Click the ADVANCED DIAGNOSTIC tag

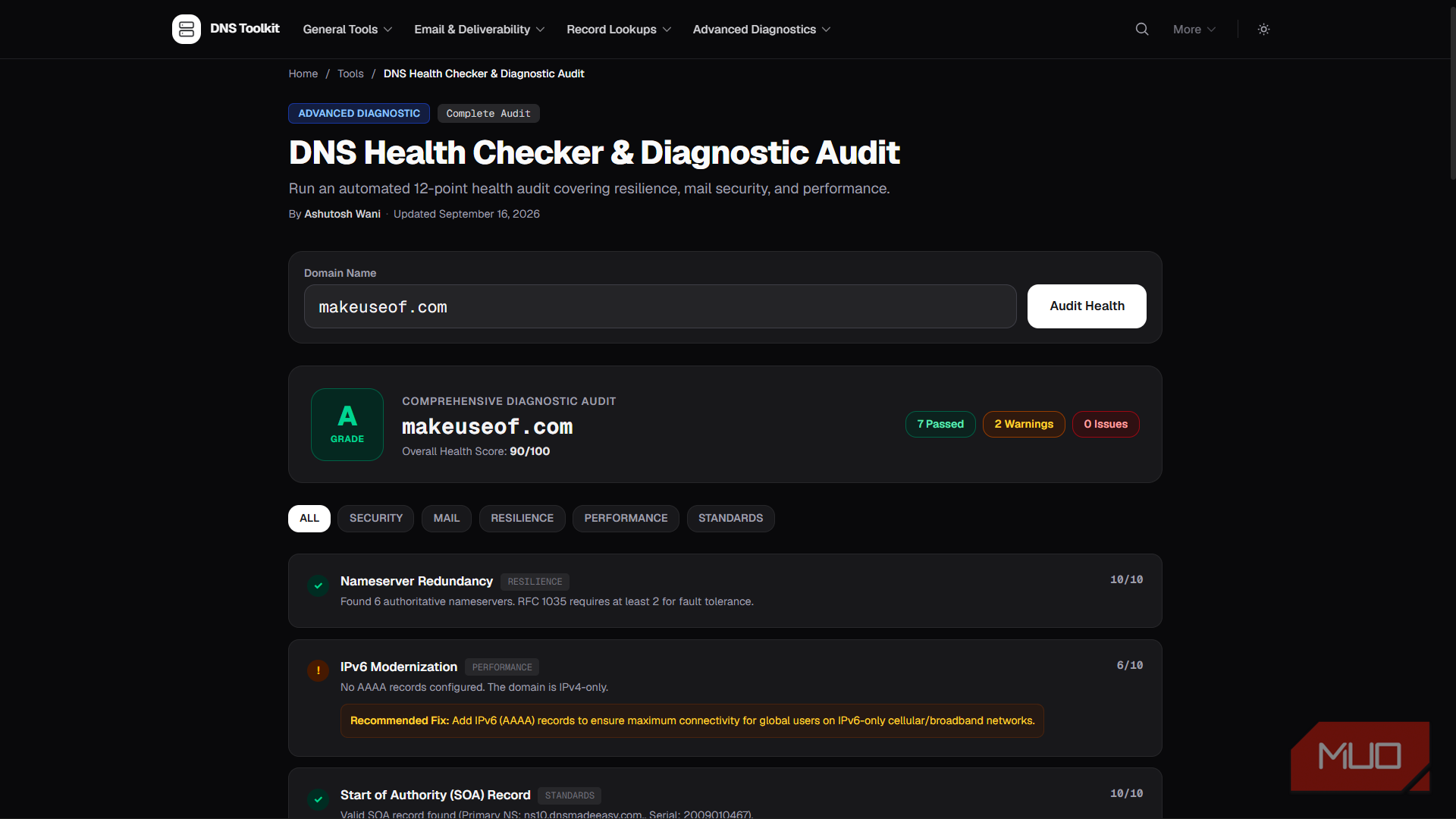359,114
